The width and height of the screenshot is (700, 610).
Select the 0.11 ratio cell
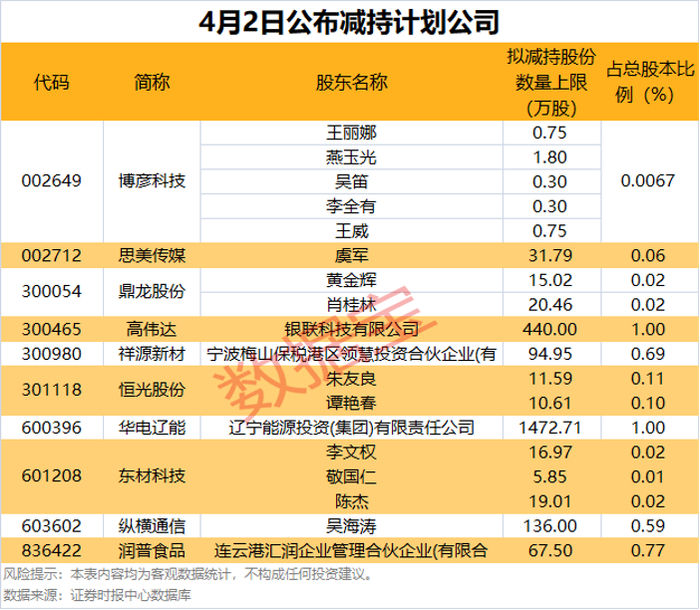[x=648, y=379]
